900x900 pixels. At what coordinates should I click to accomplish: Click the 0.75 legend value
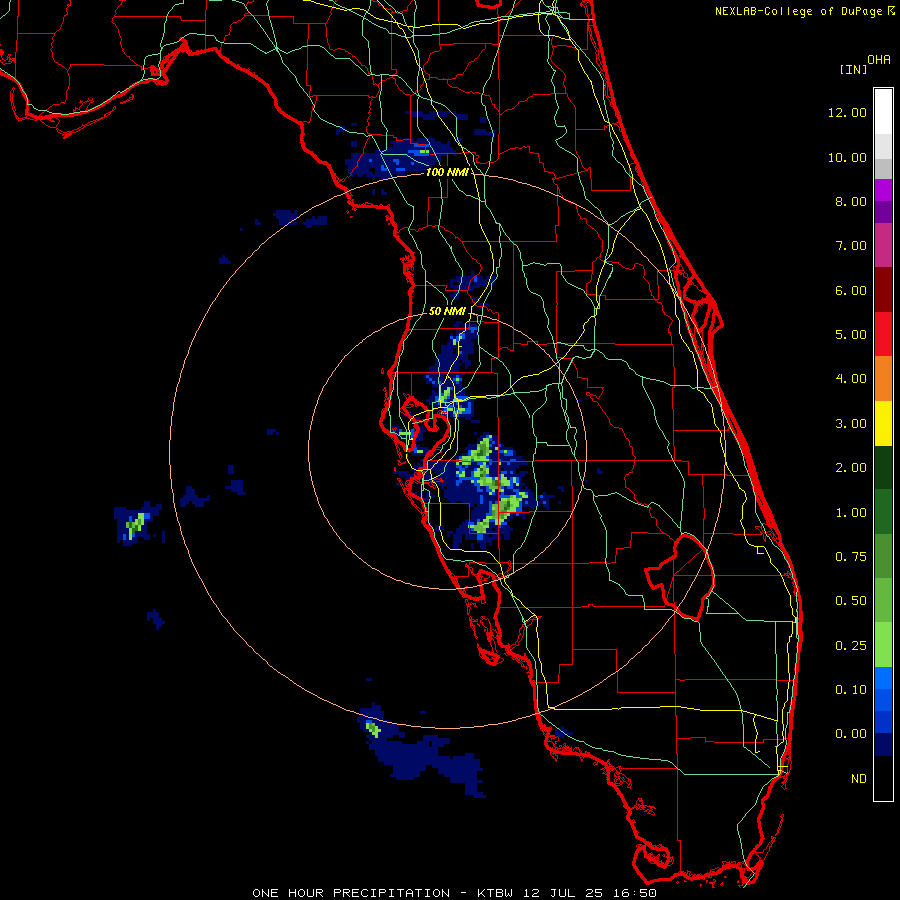pyautogui.click(x=851, y=557)
